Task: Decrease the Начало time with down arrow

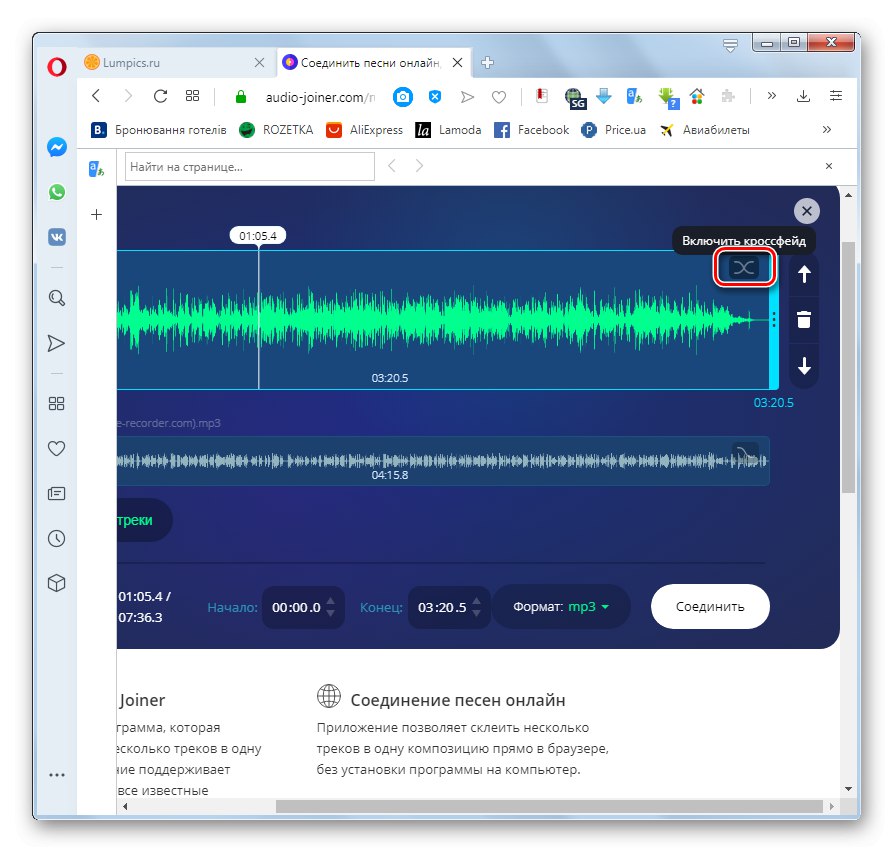Action: pos(331,613)
